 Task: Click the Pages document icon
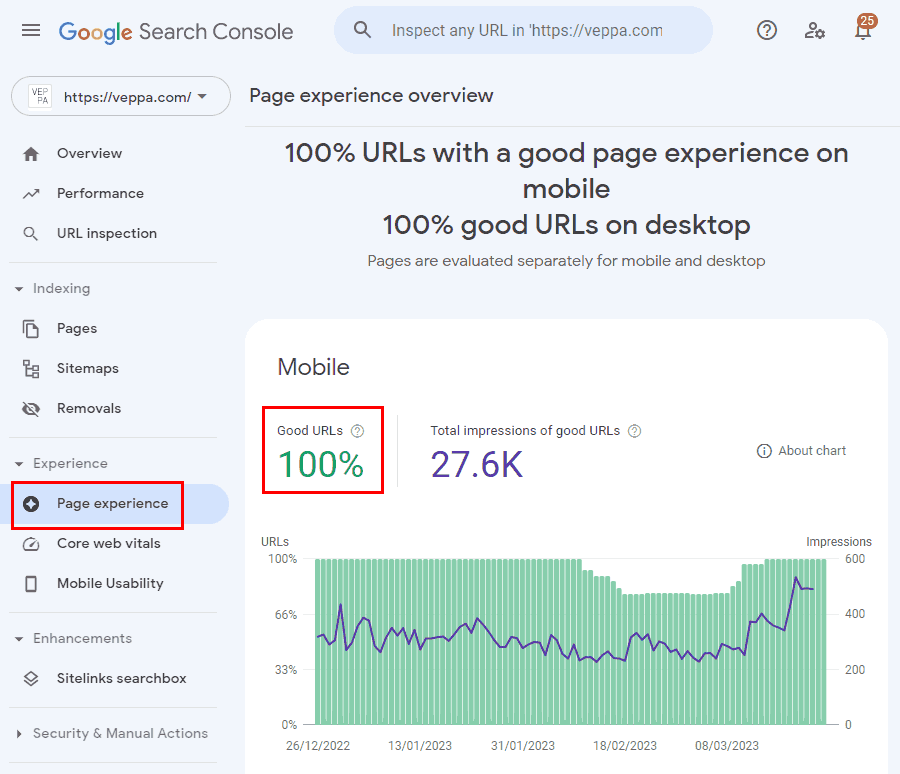31,329
